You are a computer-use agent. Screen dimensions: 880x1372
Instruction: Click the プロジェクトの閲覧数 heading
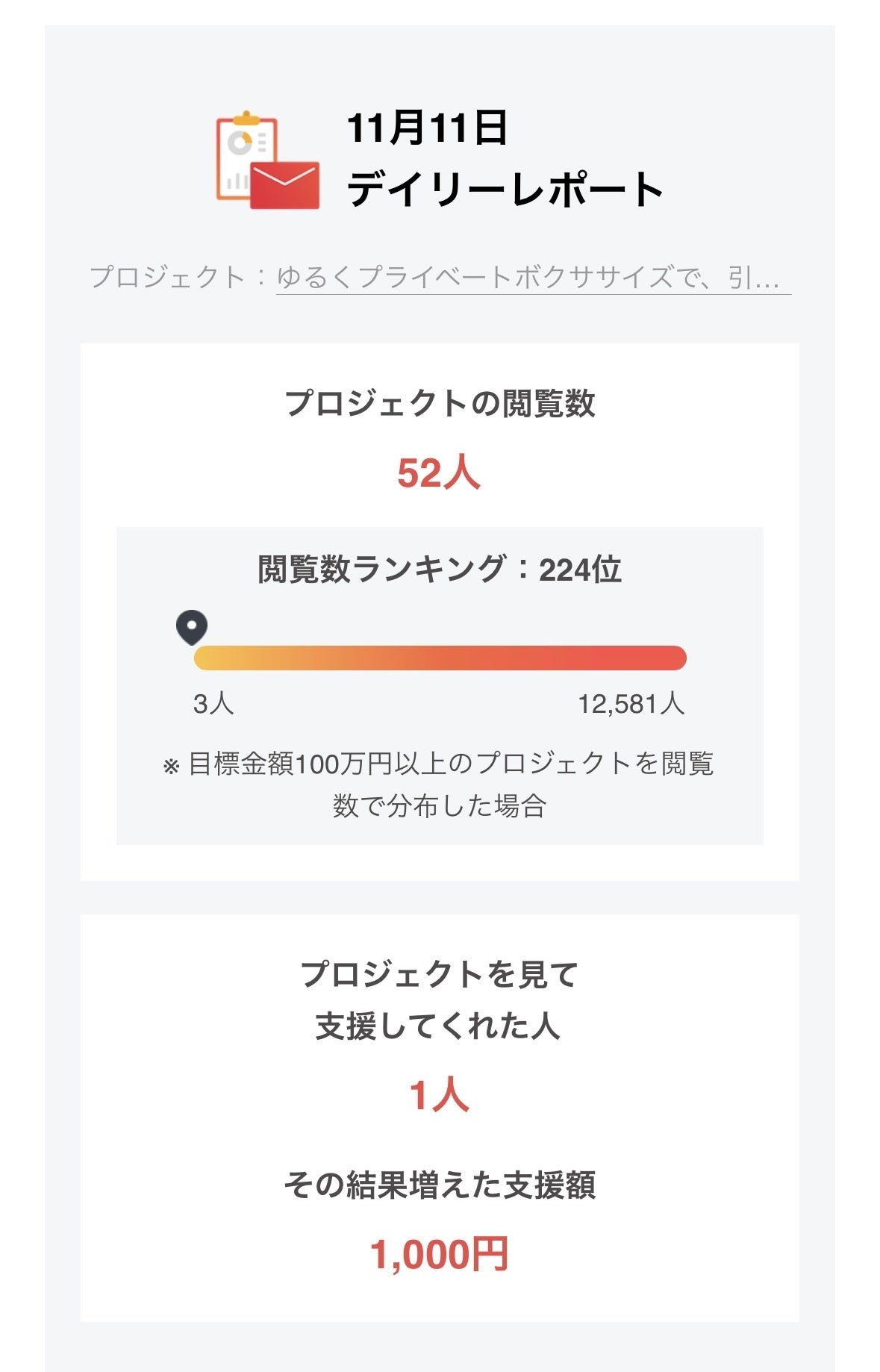(x=440, y=403)
